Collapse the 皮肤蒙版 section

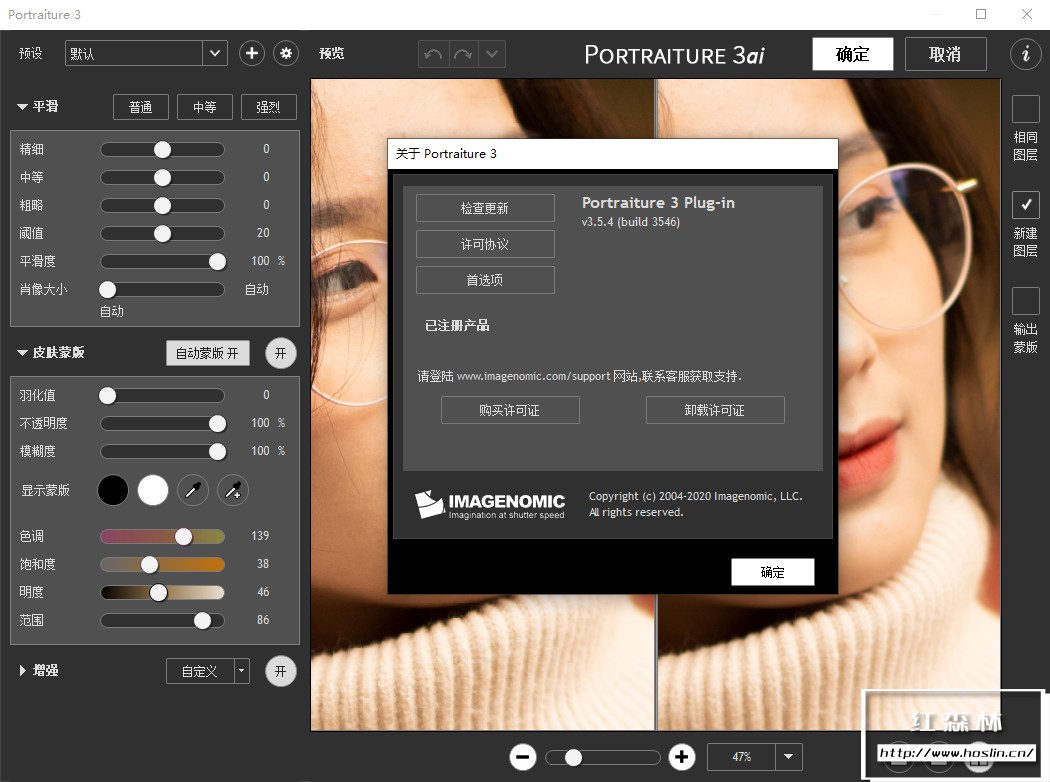click(x=22, y=353)
